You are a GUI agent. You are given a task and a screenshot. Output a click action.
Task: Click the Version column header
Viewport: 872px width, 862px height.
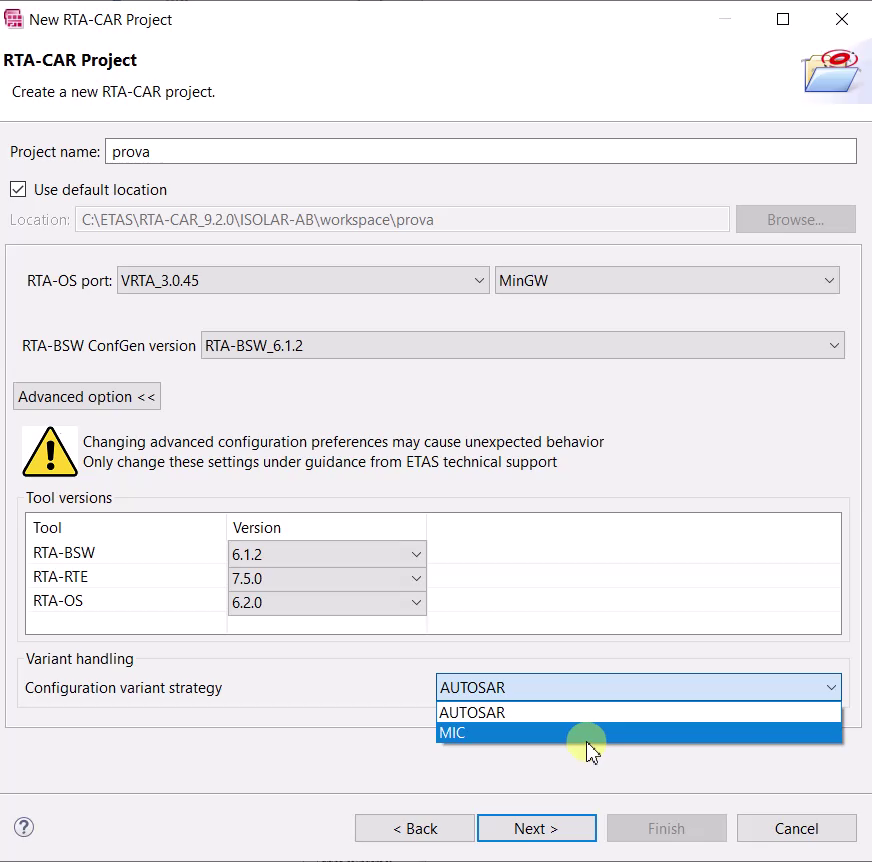coord(256,527)
